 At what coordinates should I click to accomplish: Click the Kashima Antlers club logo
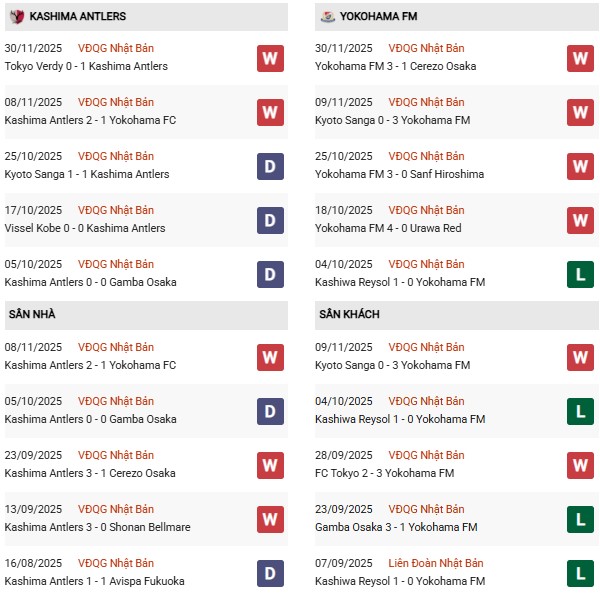[16, 16]
